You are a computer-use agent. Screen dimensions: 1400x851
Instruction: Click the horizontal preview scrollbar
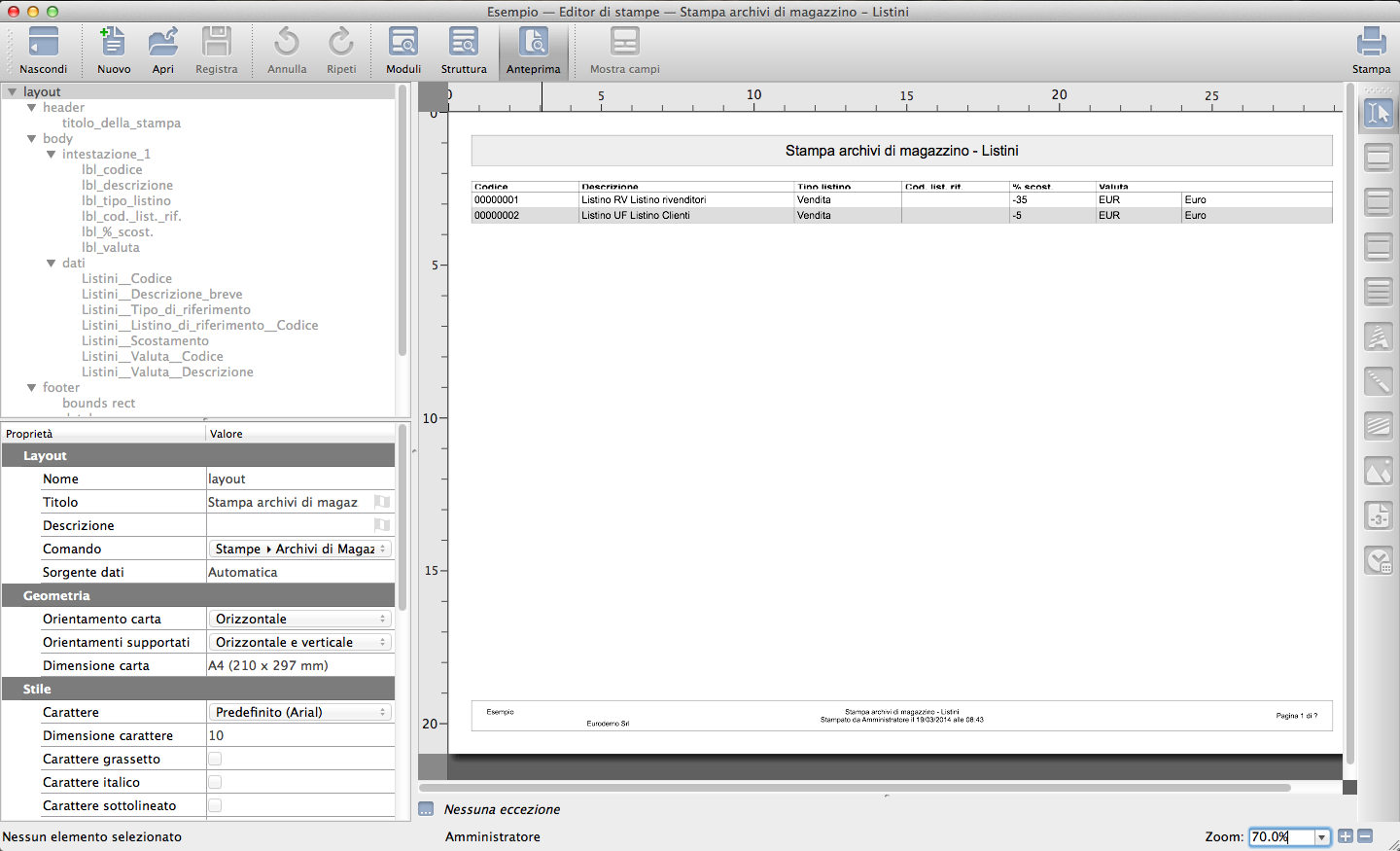tap(856, 788)
